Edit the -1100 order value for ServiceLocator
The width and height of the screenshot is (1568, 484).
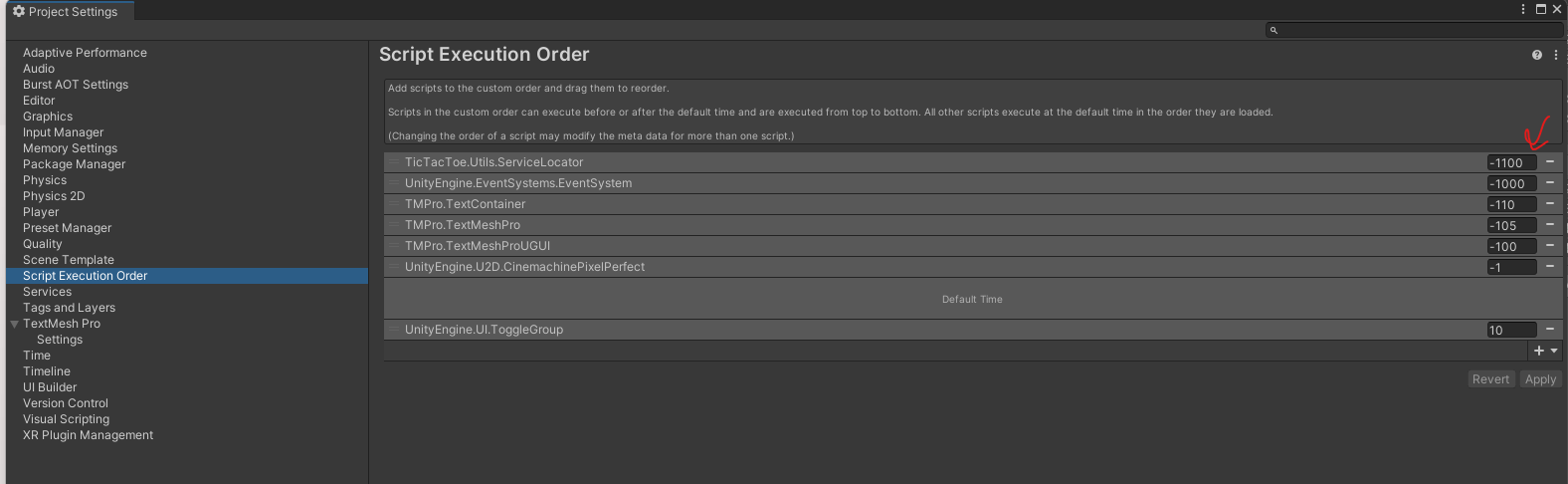[x=1510, y=162]
